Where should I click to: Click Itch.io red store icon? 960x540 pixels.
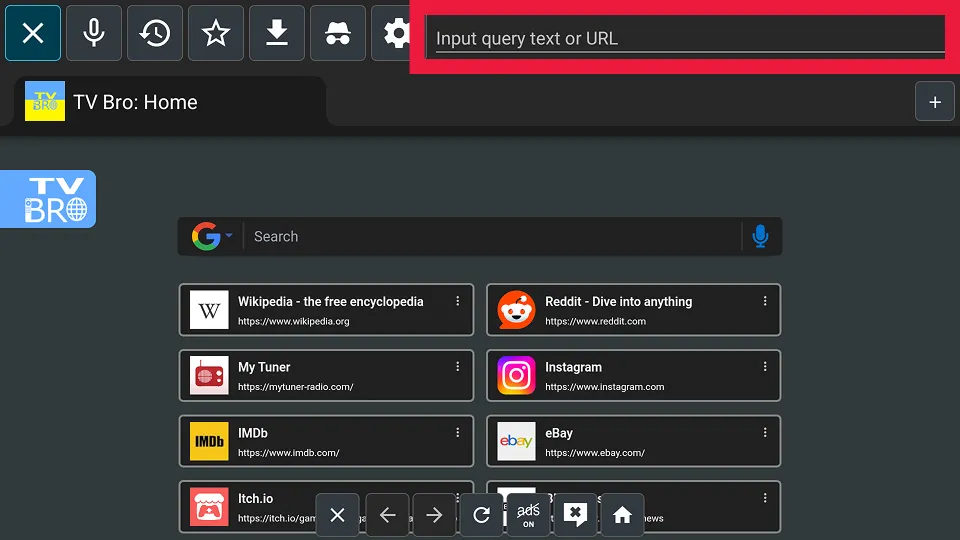(x=209, y=507)
